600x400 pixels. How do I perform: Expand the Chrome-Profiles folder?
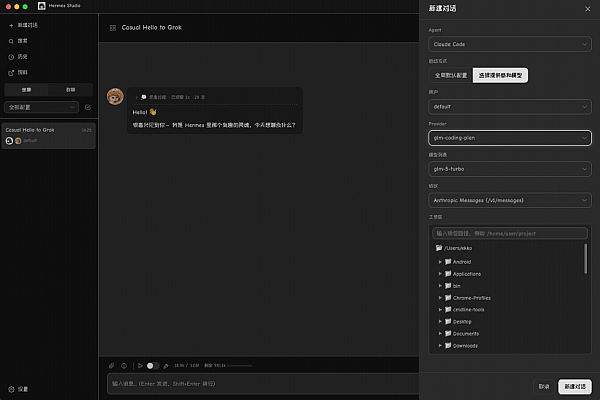(x=440, y=297)
